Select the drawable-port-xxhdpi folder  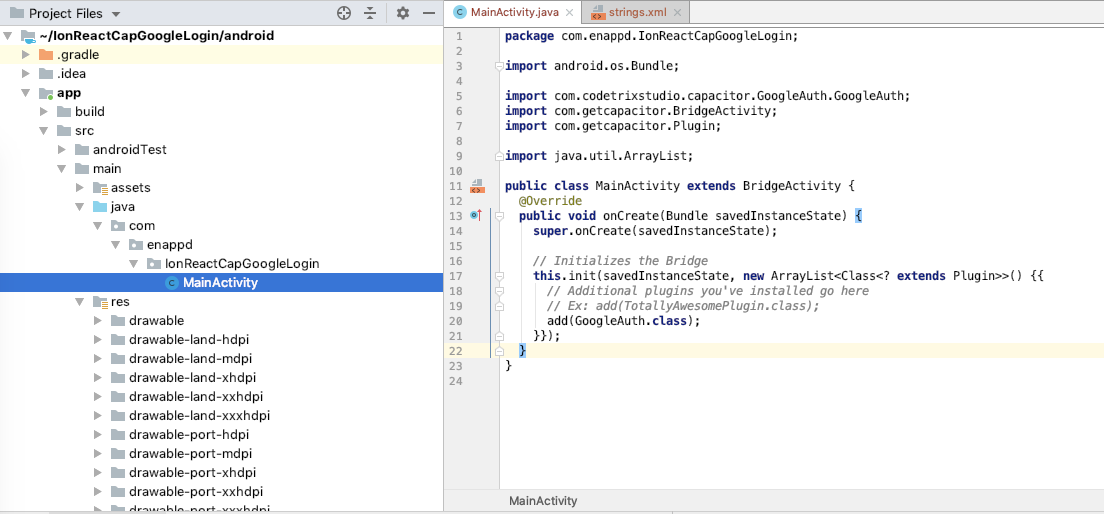pos(196,492)
